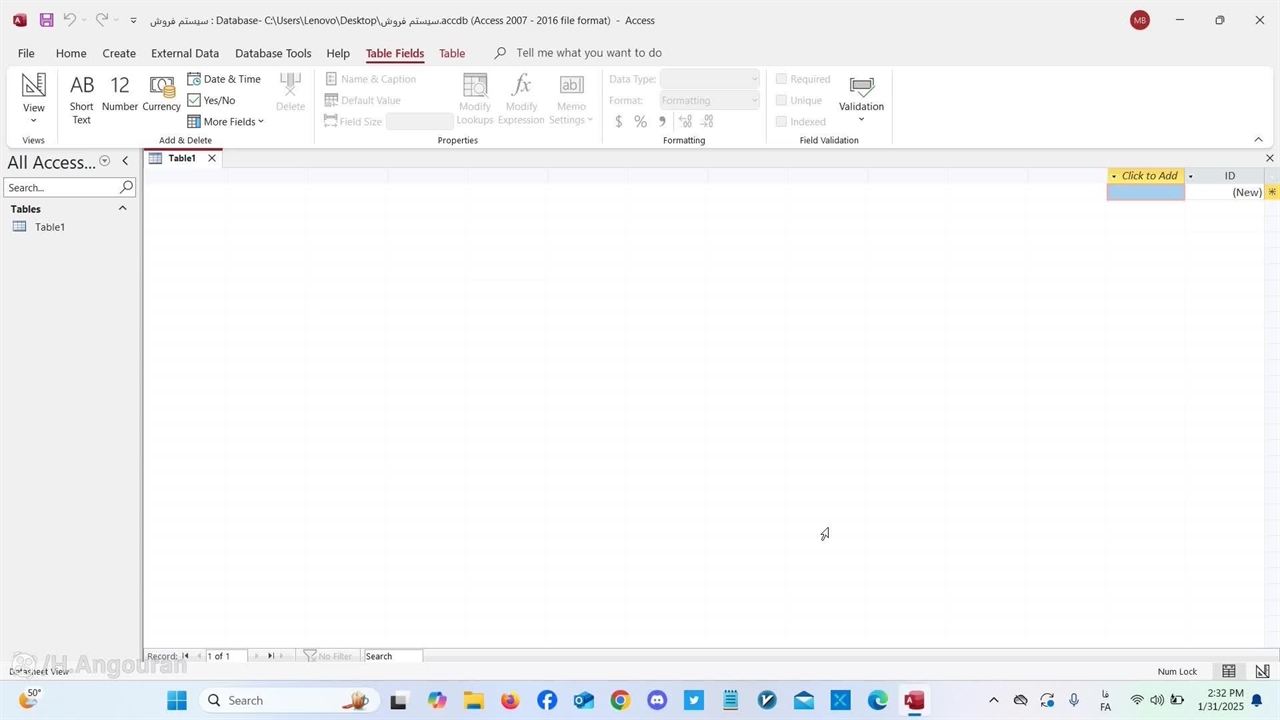The height and width of the screenshot is (720, 1280).
Task: Open Microsoft Edge from the taskbar
Action: 877,700
